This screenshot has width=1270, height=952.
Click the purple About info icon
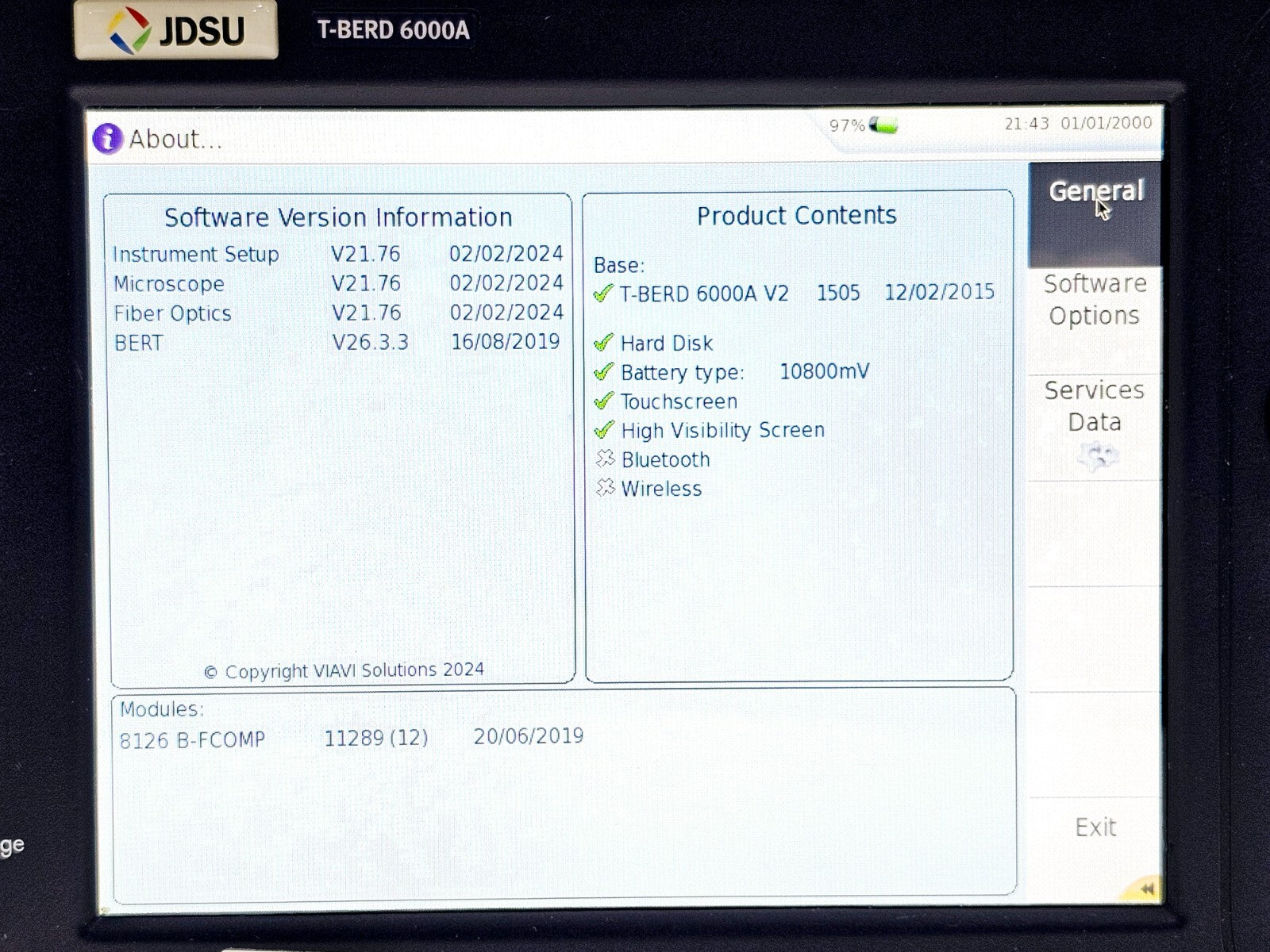[x=107, y=139]
